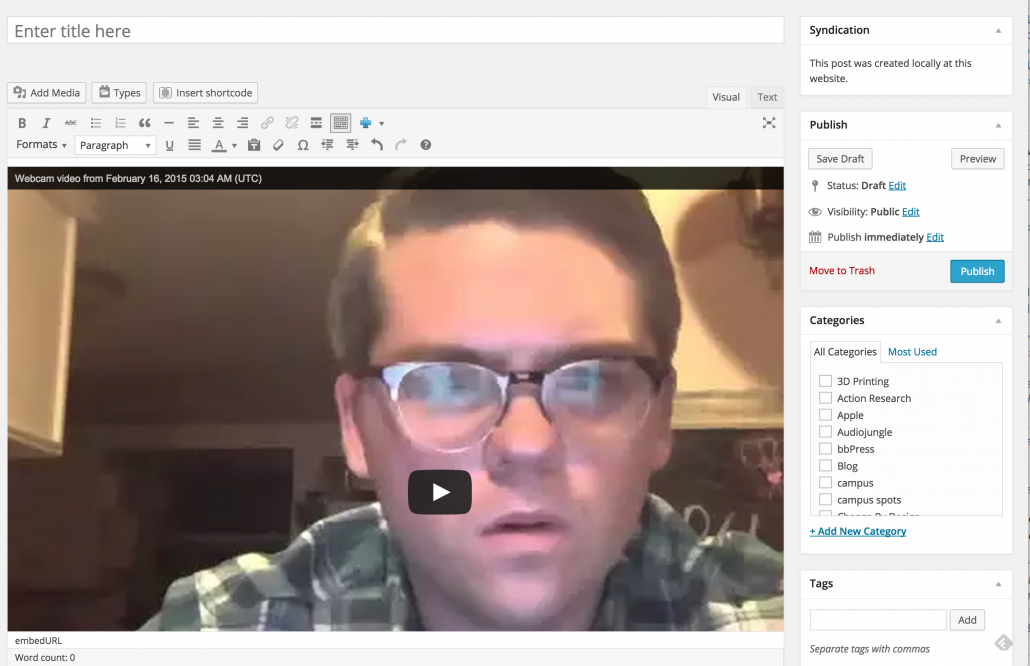Collapse the Categories panel
The height and width of the screenshot is (666, 1030).
[x=998, y=321]
